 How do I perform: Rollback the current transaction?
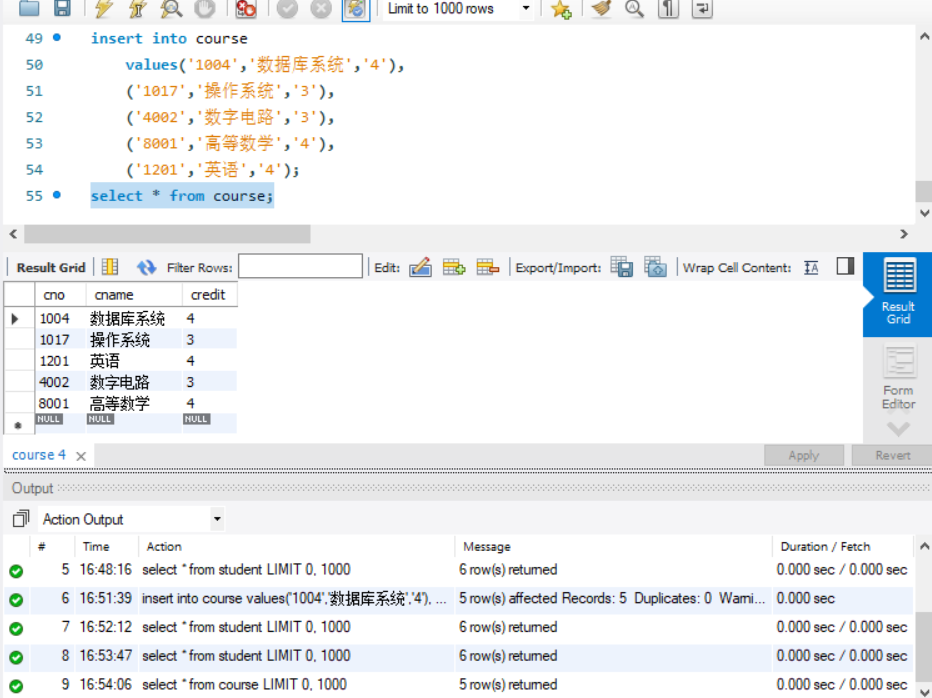321,8
